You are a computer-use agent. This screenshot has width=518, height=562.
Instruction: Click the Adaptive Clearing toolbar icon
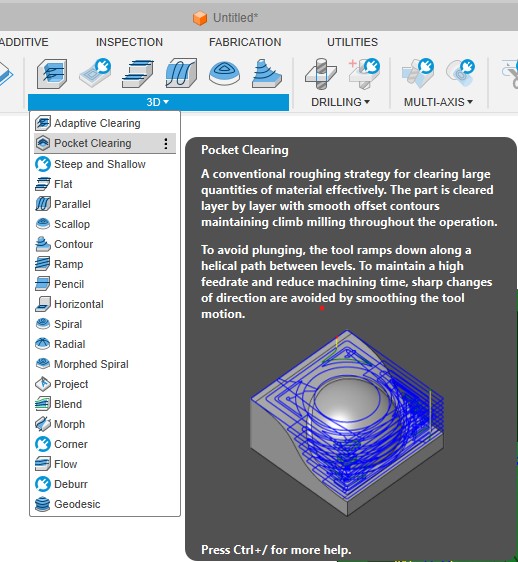(x=52, y=73)
